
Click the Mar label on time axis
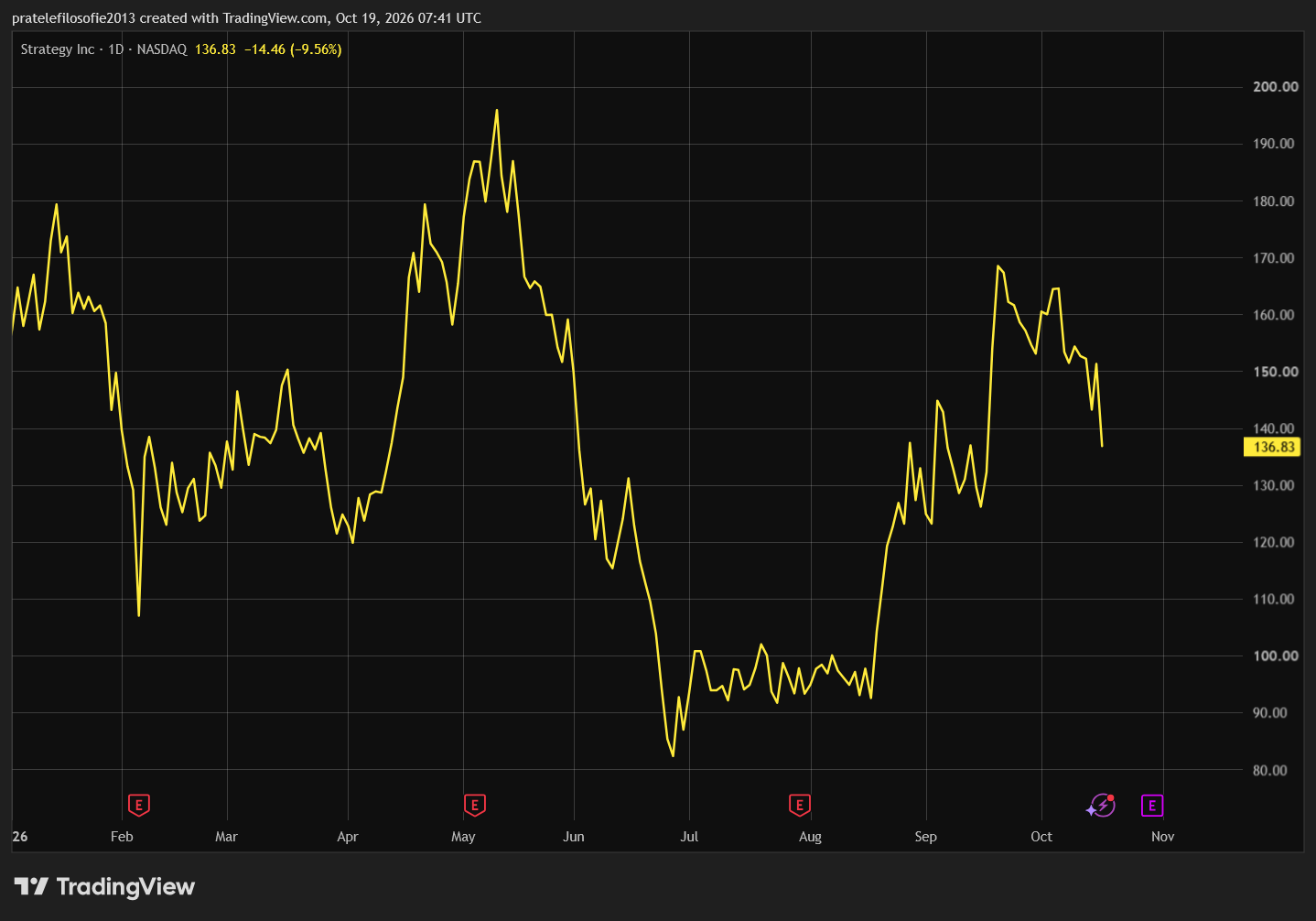pos(226,837)
